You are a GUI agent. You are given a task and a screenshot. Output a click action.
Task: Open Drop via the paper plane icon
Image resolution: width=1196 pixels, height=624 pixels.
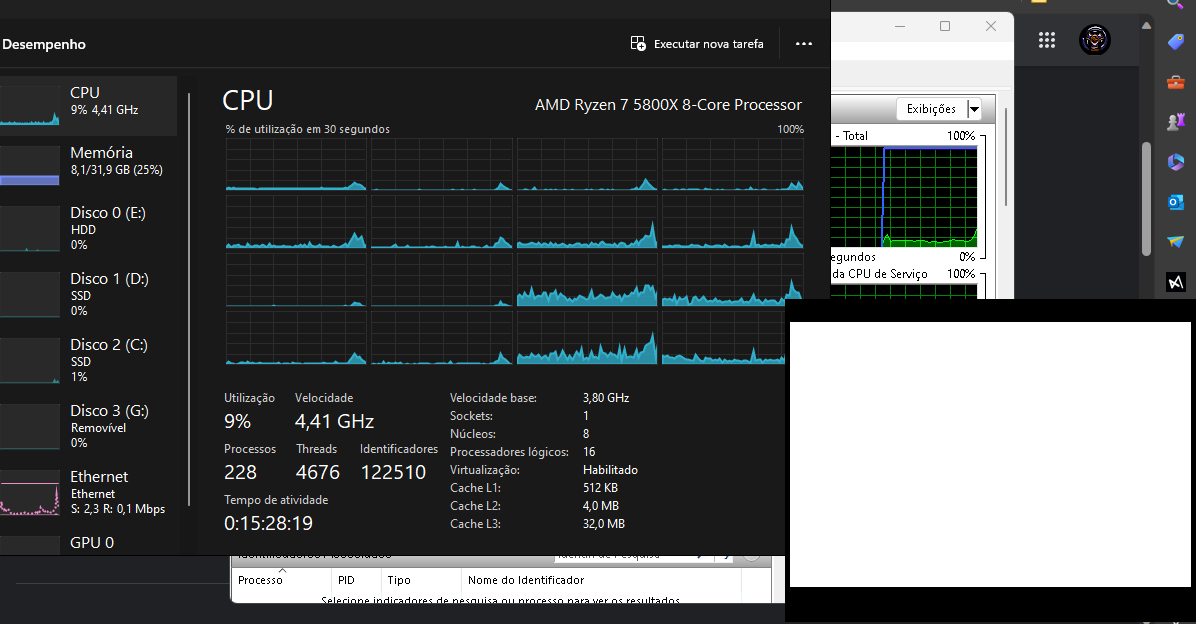pyautogui.click(x=1176, y=241)
